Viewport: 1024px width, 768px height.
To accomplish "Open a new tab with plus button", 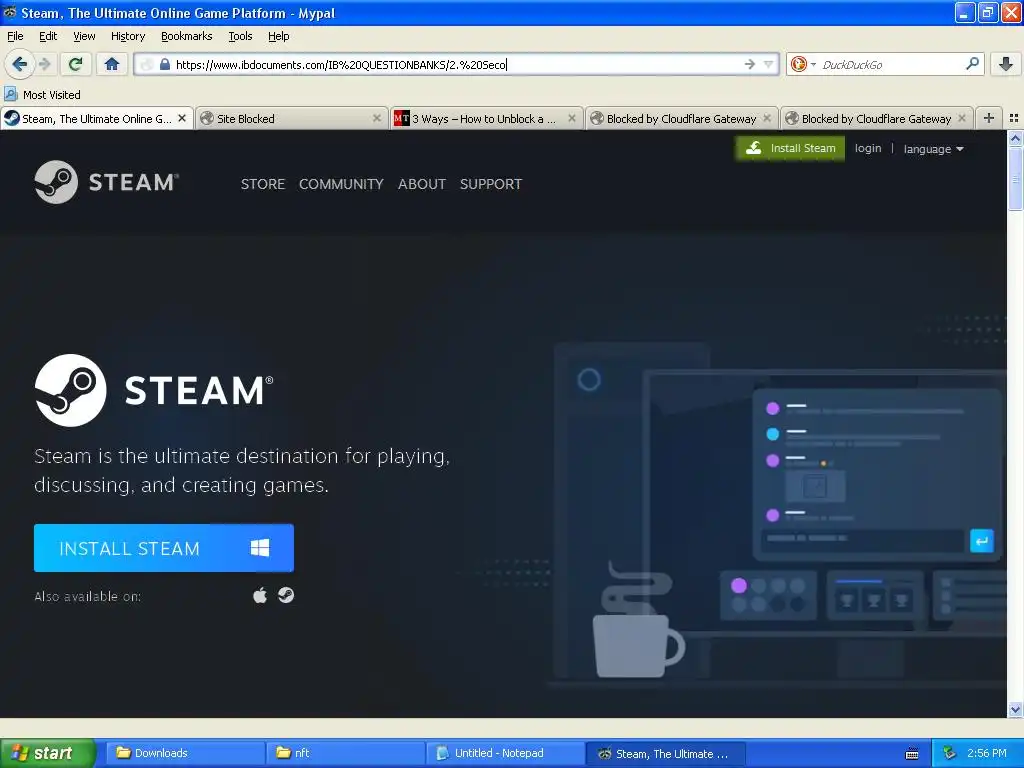I will pyautogui.click(x=989, y=118).
